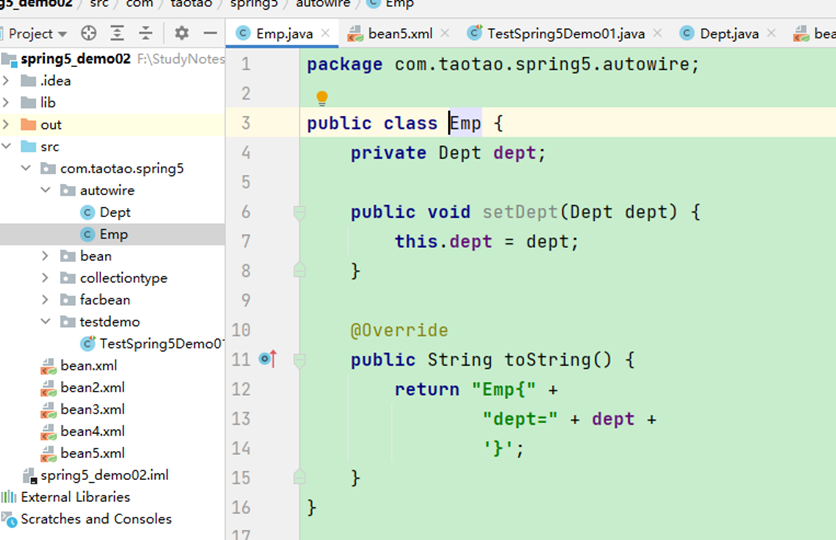Image resolution: width=836 pixels, height=540 pixels.
Task: Open Project panel settings gear
Action: [182, 33]
